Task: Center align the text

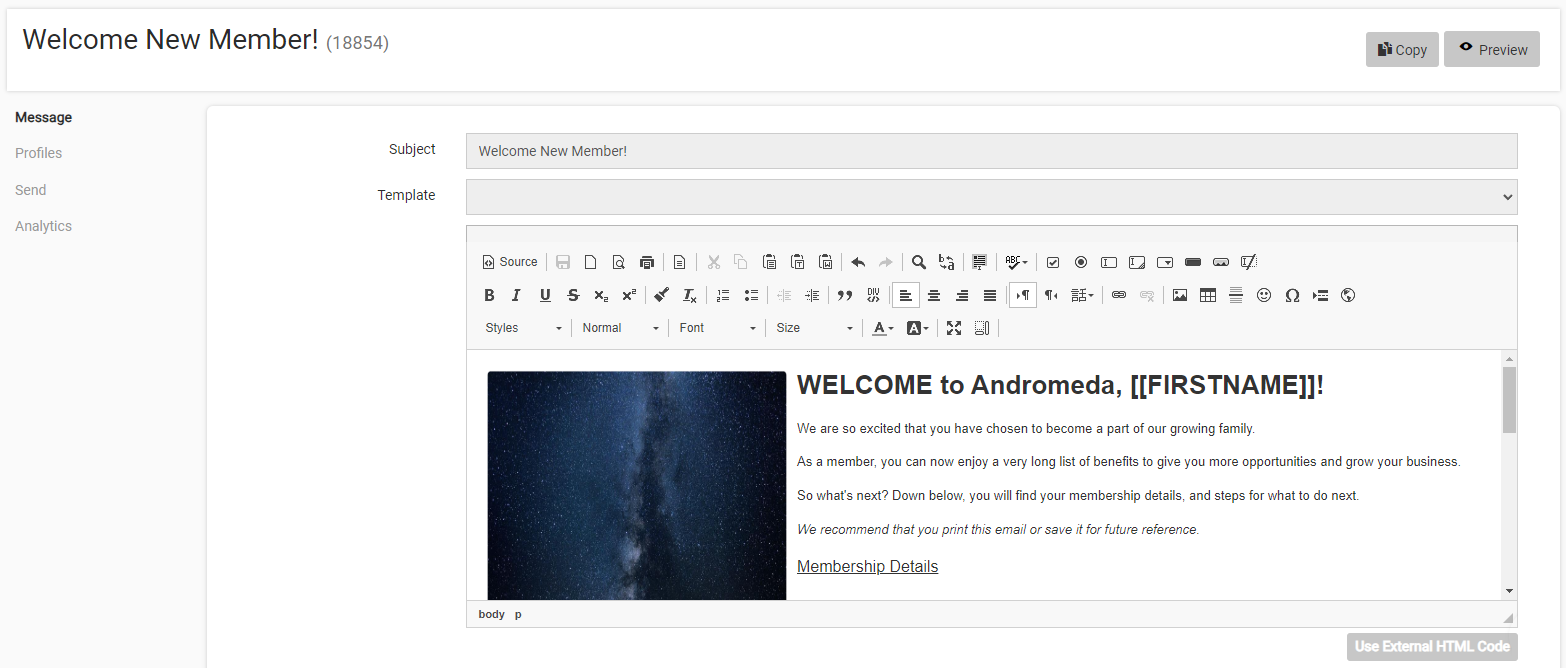Action: [x=934, y=295]
